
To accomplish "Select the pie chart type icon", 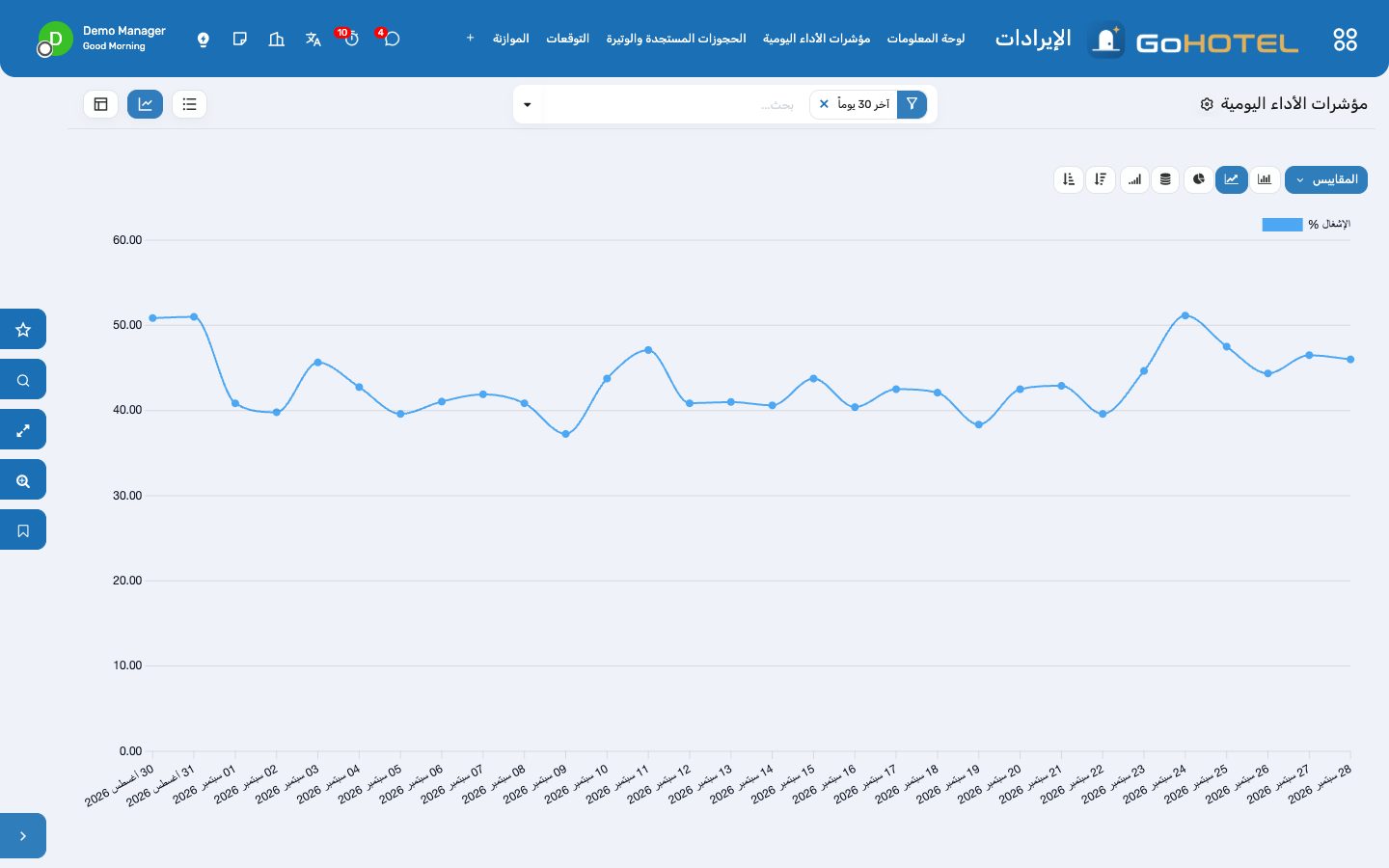I will tap(1198, 179).
